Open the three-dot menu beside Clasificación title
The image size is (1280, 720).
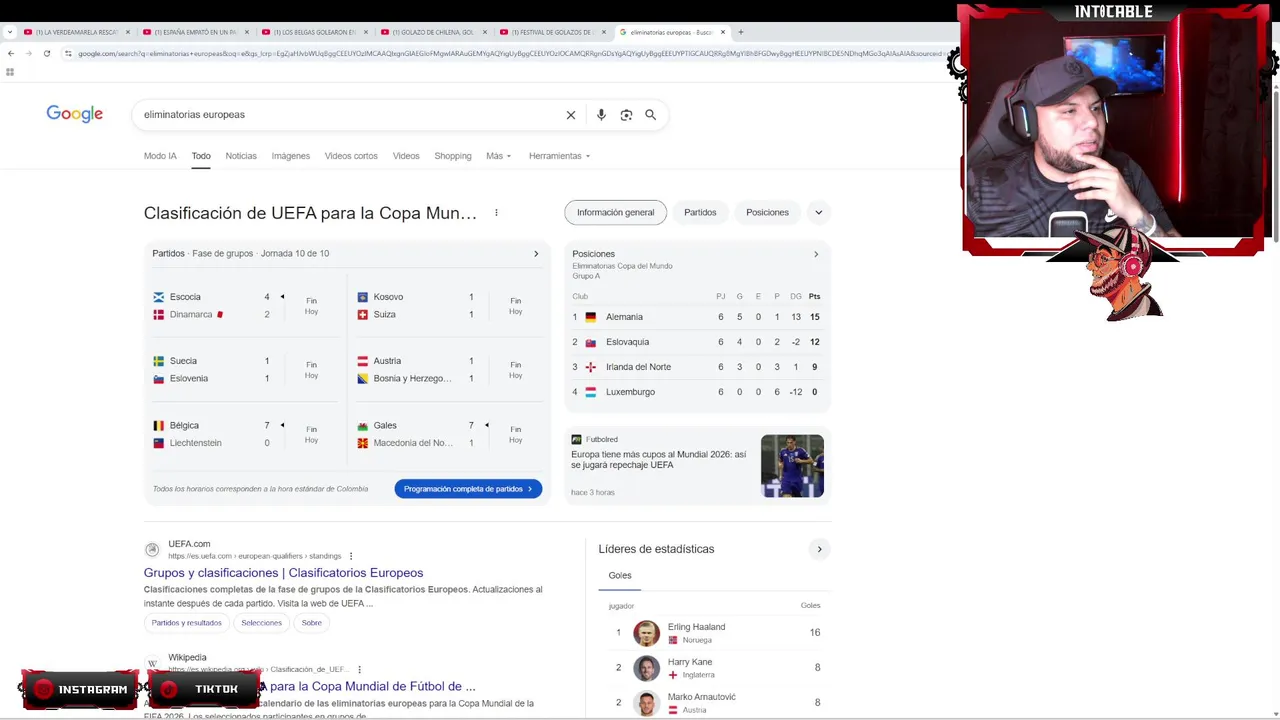point(496,213)
